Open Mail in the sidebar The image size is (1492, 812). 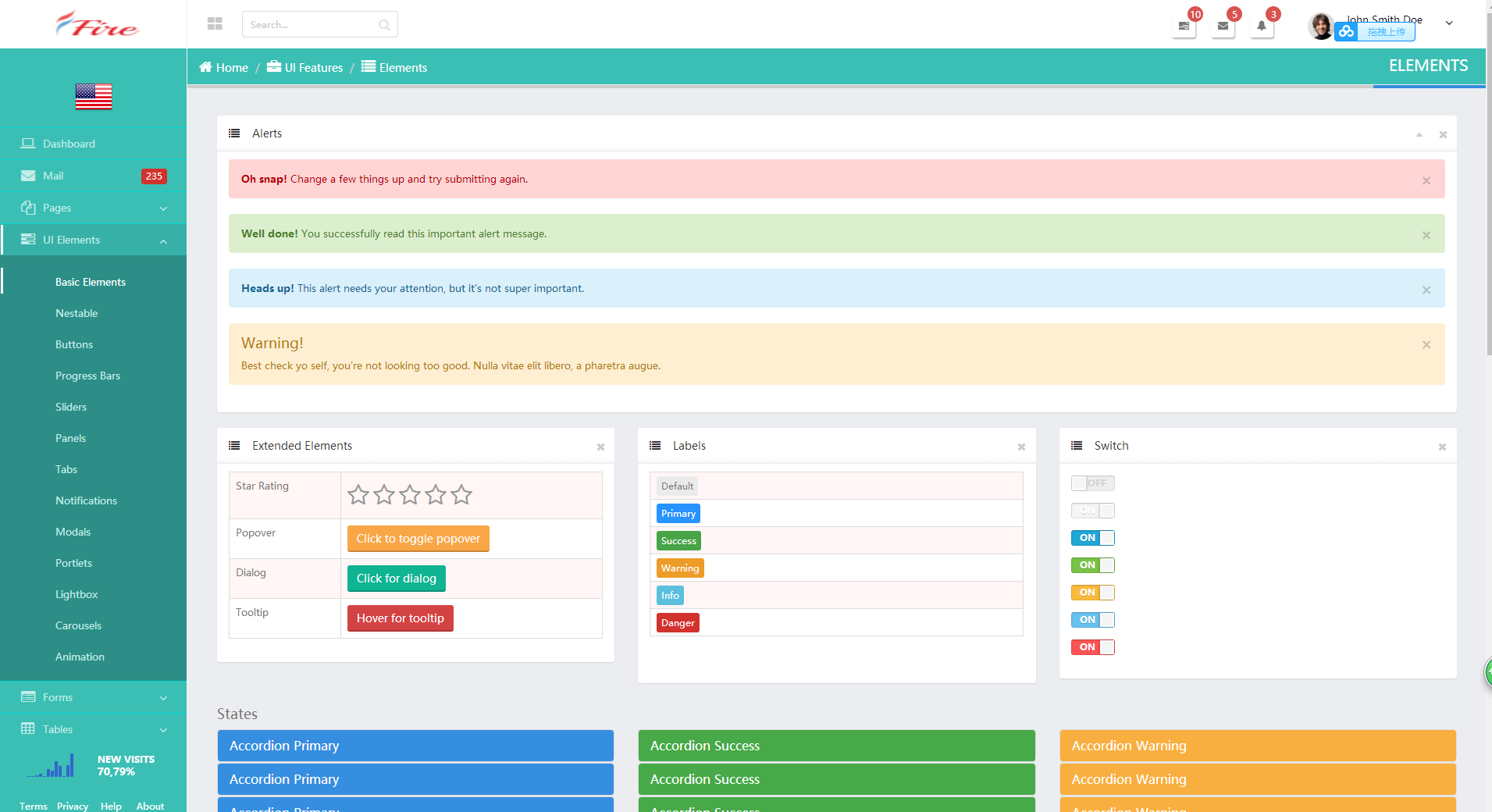94,176
